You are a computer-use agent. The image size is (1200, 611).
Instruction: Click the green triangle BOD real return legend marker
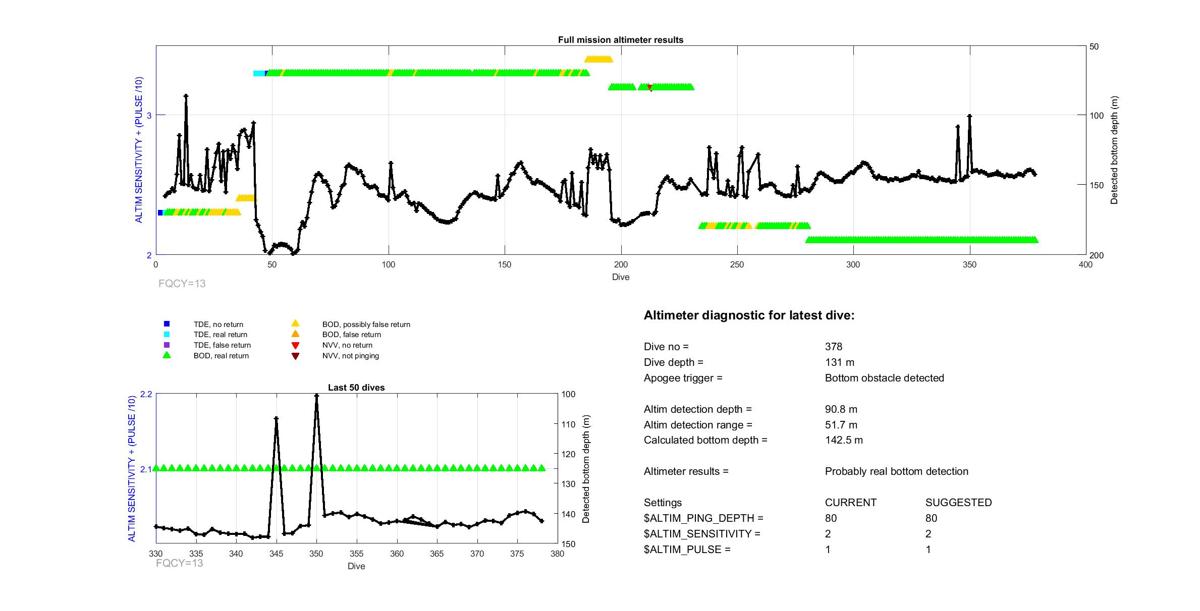(x=167, y=355)
